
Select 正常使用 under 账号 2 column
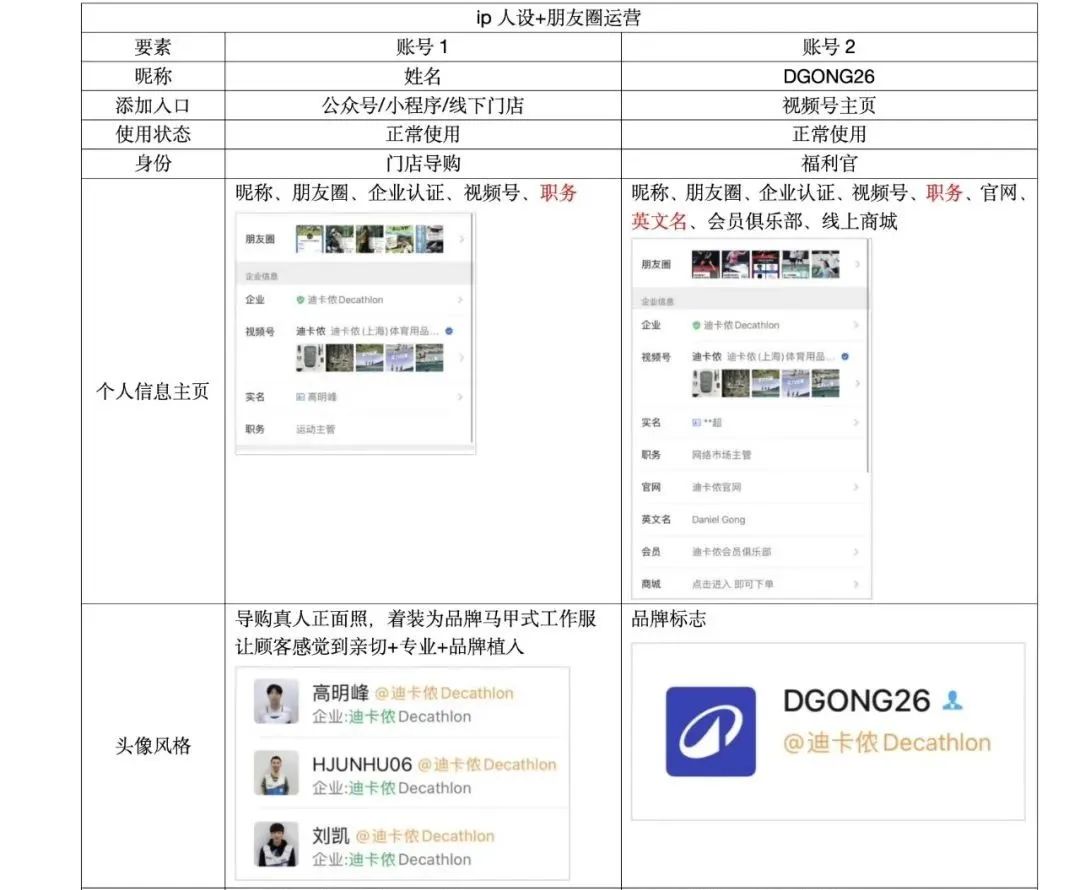[829, 134]
